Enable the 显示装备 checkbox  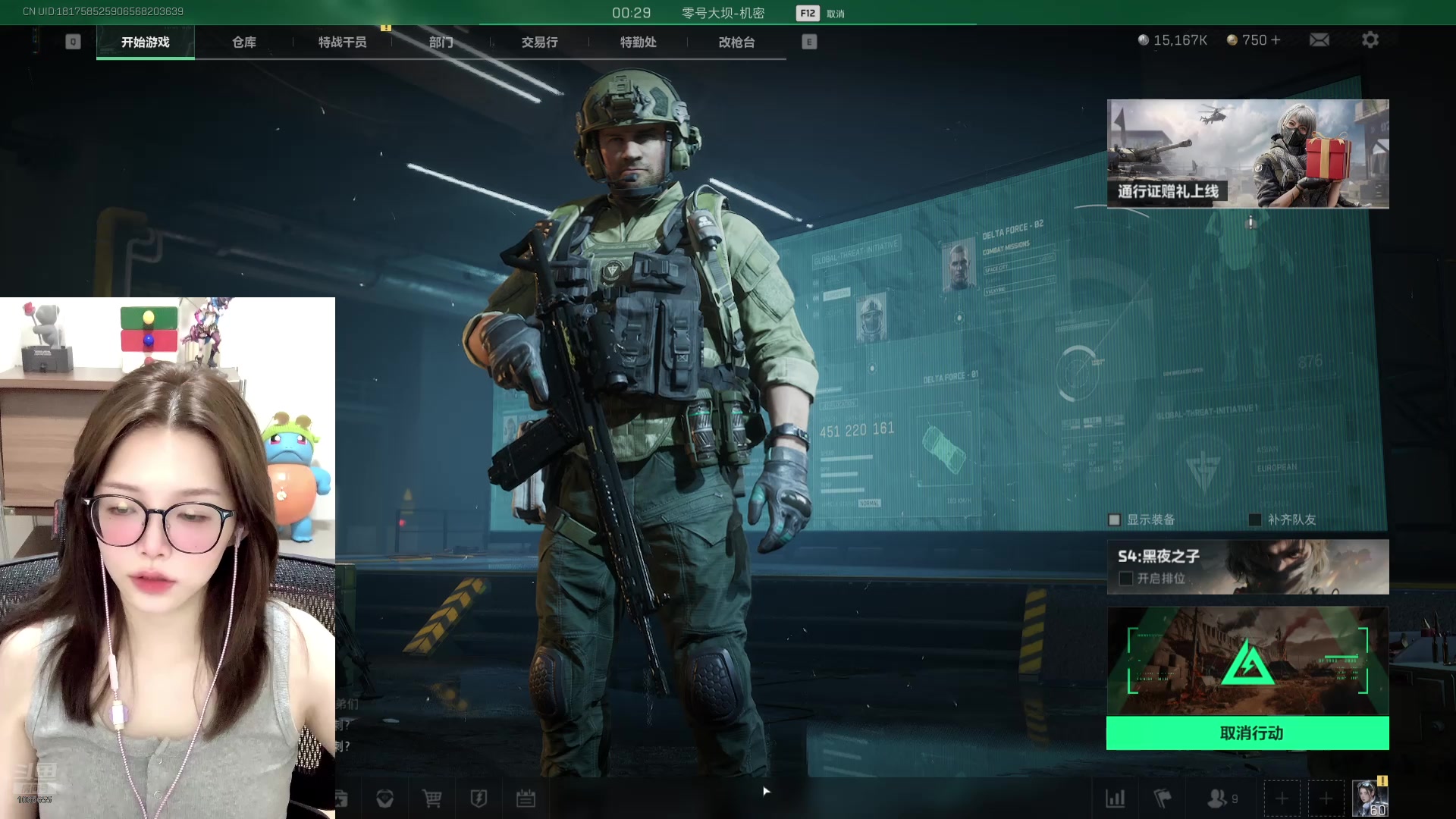[1114, 520]
